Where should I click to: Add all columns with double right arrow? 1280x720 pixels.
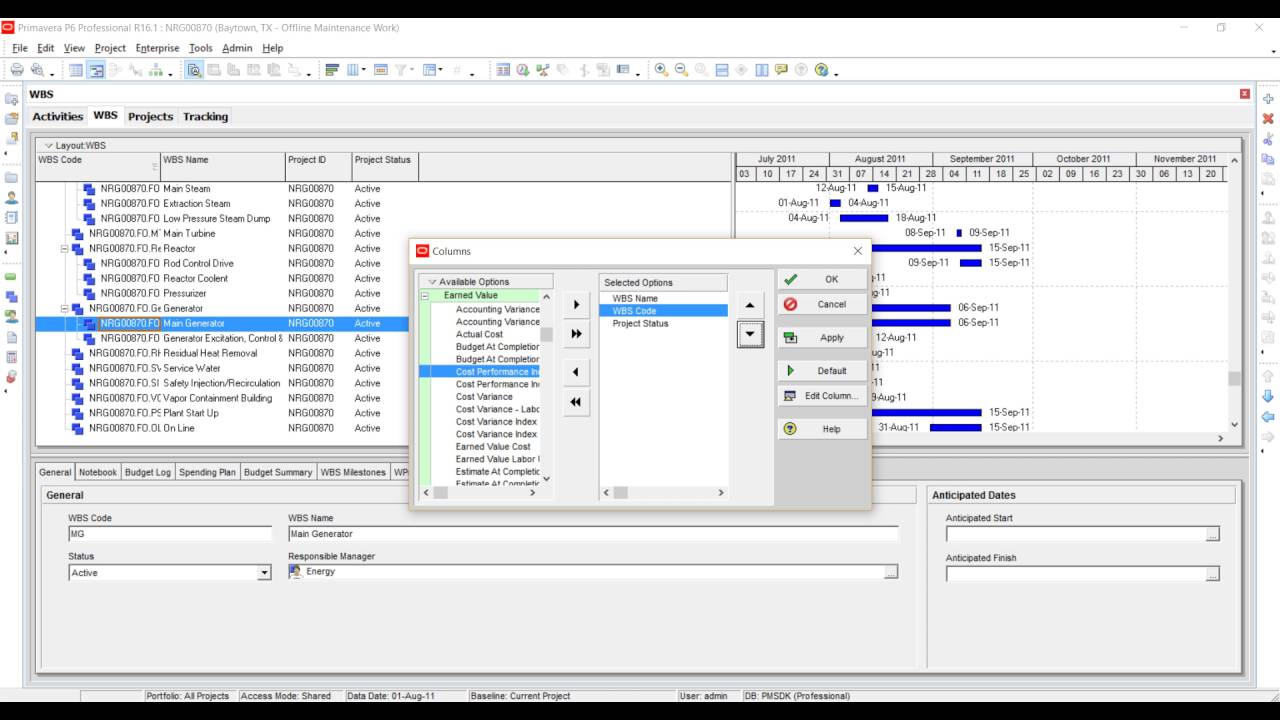576,334
